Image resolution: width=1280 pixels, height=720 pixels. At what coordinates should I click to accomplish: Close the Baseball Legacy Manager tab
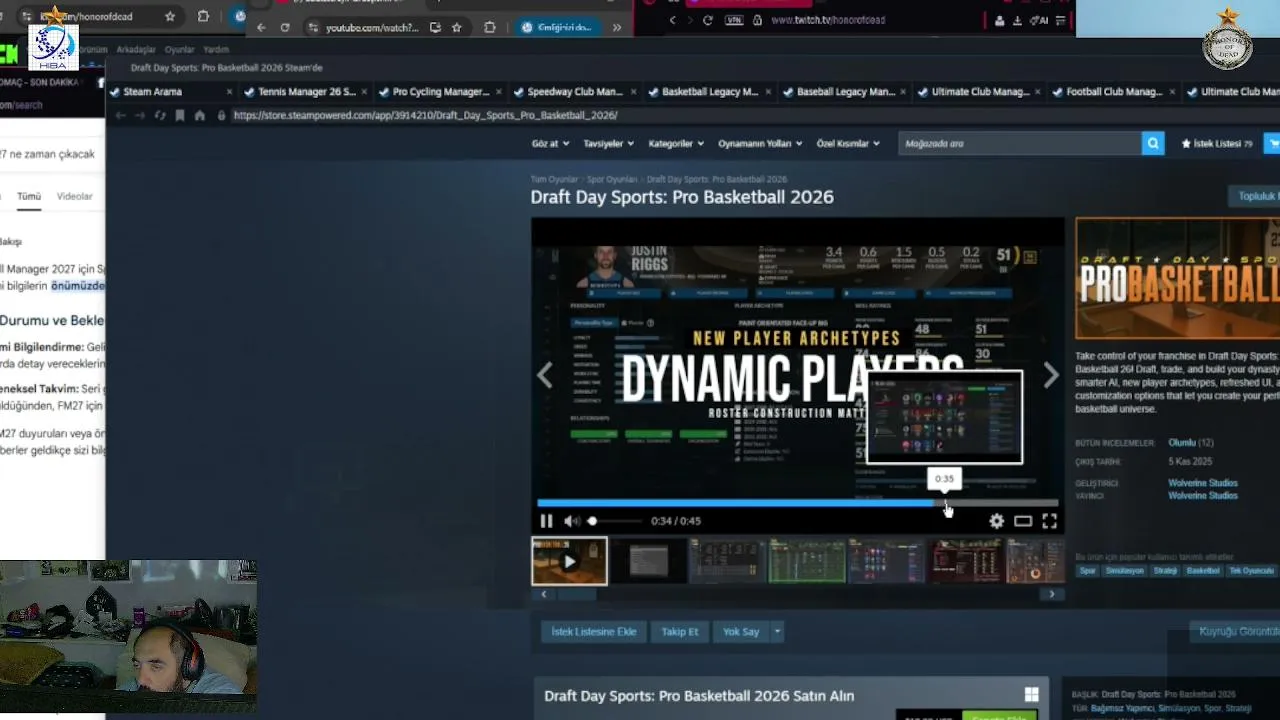tap(902, 92)
